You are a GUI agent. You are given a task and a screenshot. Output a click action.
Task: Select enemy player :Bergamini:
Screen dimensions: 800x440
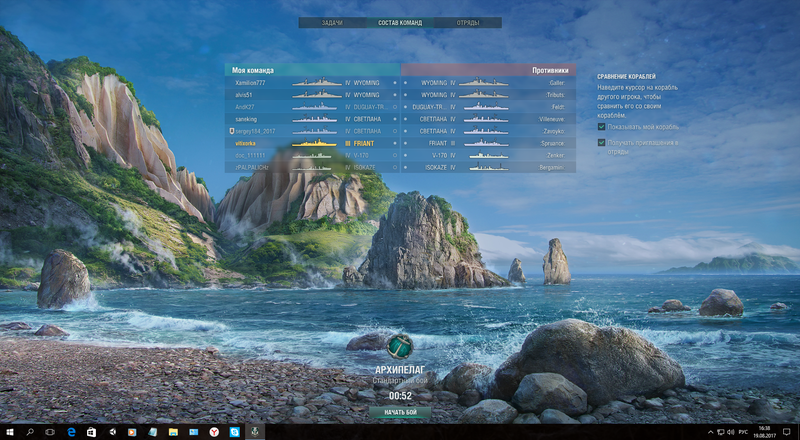pos(552,167)
